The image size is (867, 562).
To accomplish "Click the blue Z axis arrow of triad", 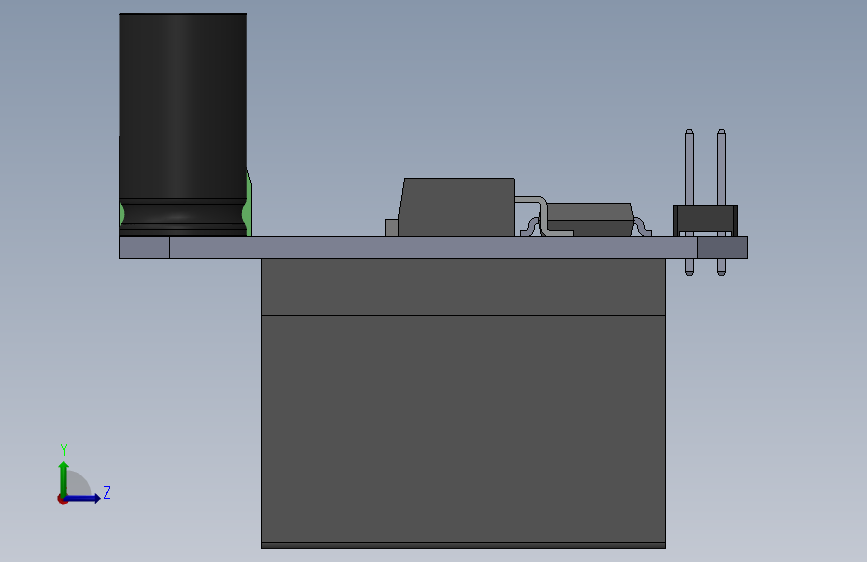I will 83,498.
